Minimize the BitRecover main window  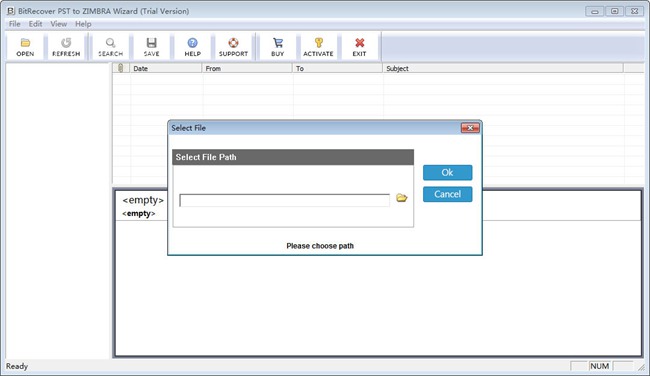click(594, 11)
